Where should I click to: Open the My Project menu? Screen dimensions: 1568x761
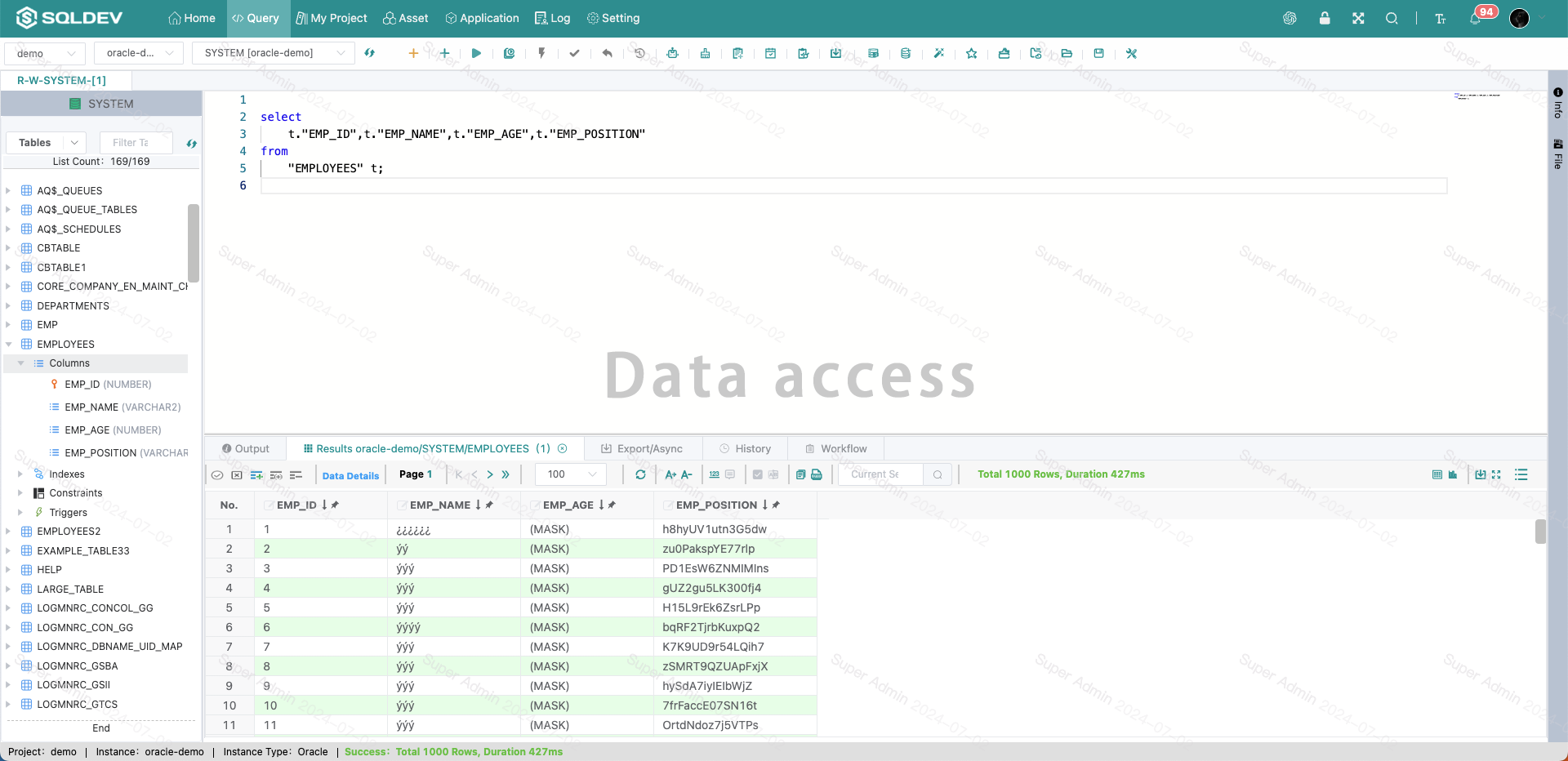click(x=331, y=18)
